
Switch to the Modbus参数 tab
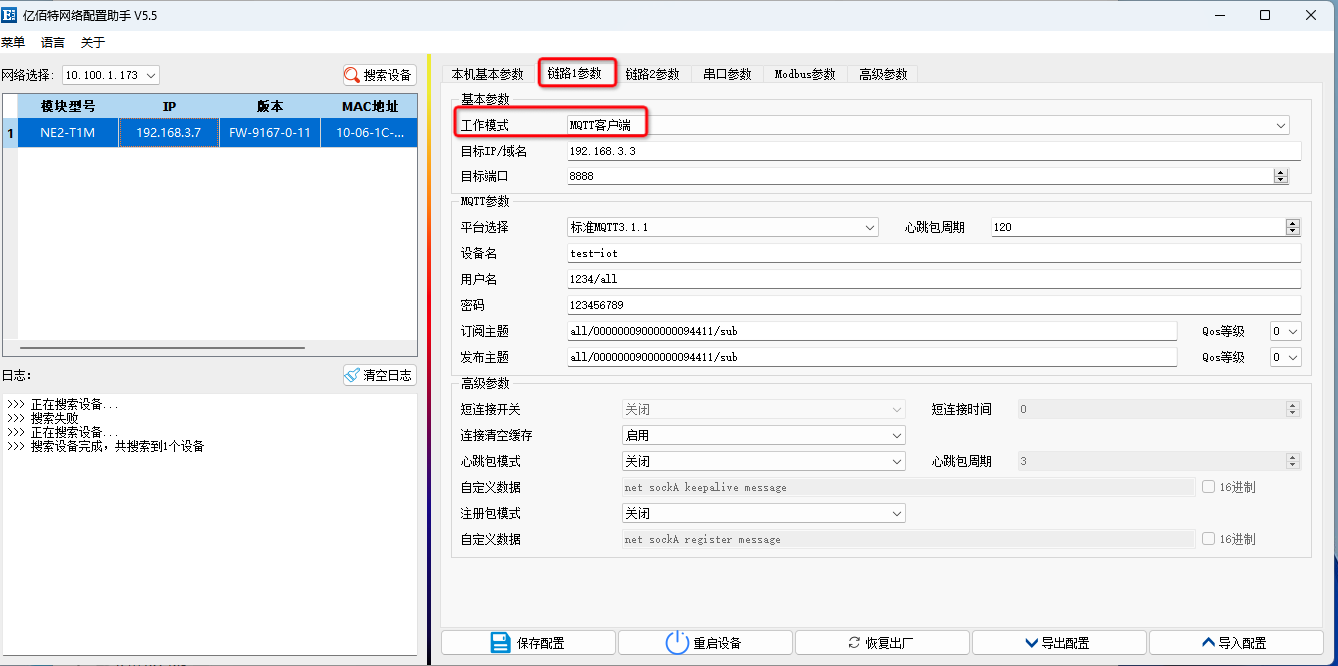[804, 74]
